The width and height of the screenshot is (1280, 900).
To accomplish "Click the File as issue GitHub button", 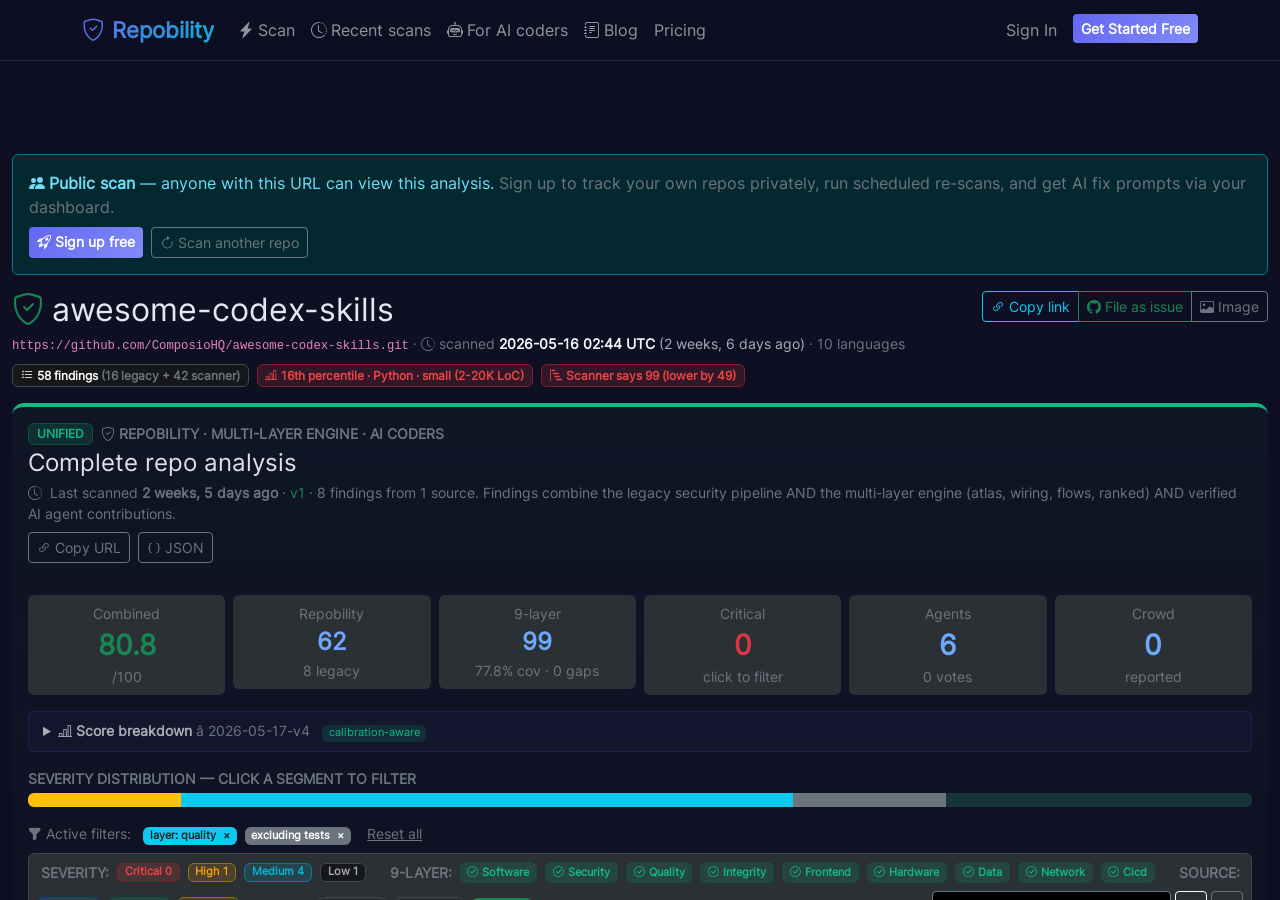I will (x=1135, y=307).
